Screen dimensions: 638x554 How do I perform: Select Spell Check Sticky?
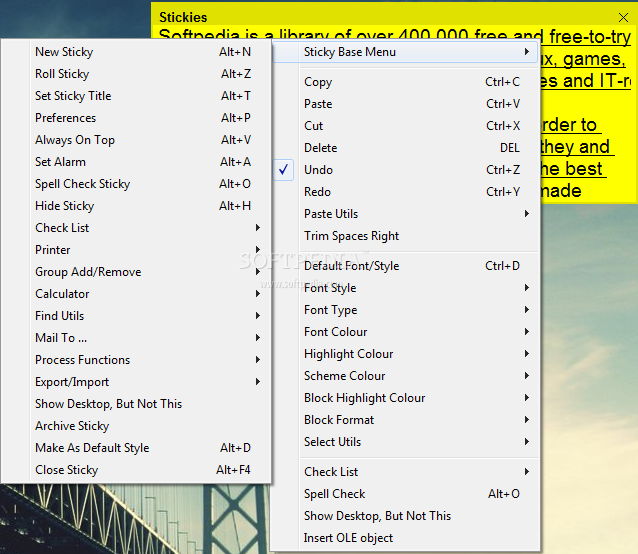(x=136, y=184)
